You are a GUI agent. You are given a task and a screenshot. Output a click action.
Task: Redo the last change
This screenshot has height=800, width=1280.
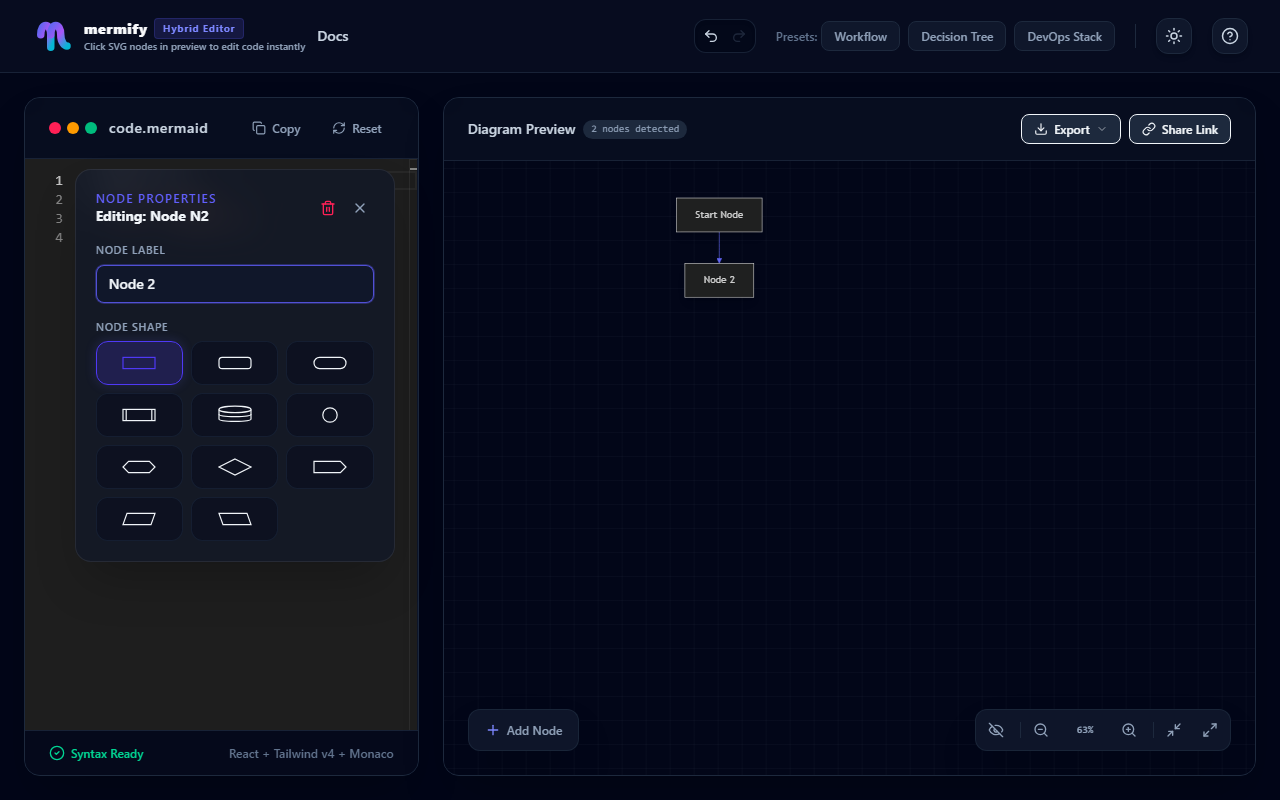point(739,37)
